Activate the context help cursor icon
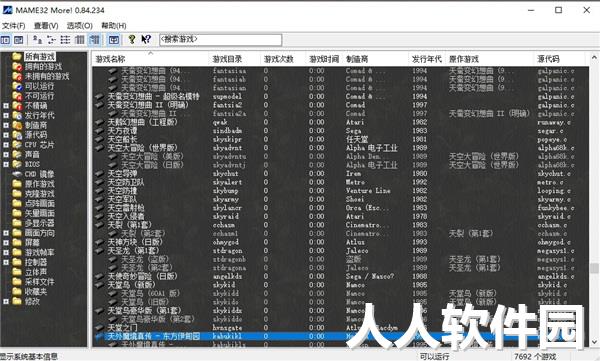The width and height of the screenshot is (600, 361). (x=146, y=39)
